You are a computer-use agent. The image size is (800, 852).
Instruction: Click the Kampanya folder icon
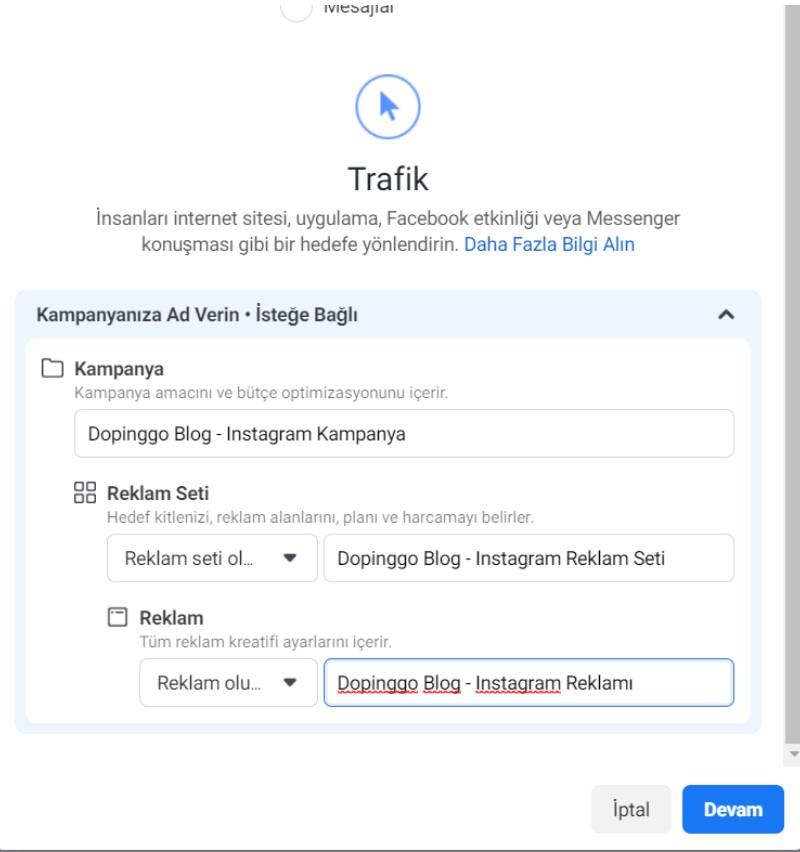(x=53, y=368)
